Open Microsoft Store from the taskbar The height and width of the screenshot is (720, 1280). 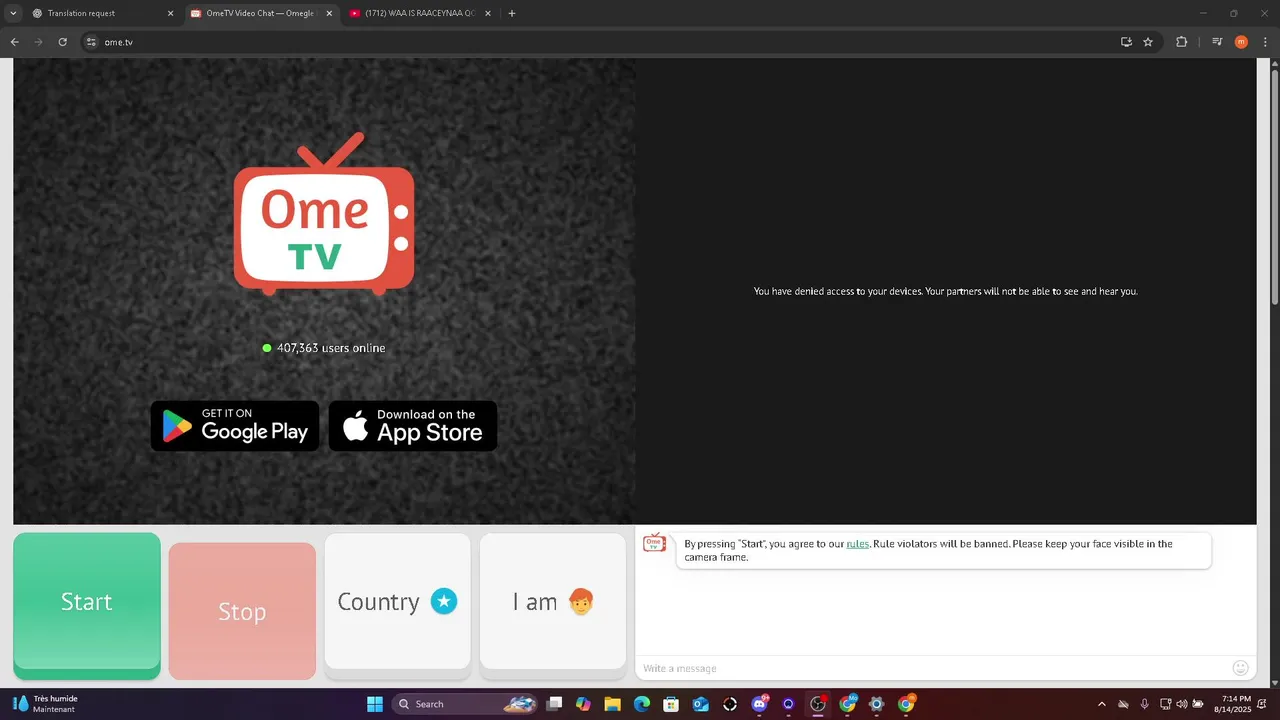pos(671,704)
